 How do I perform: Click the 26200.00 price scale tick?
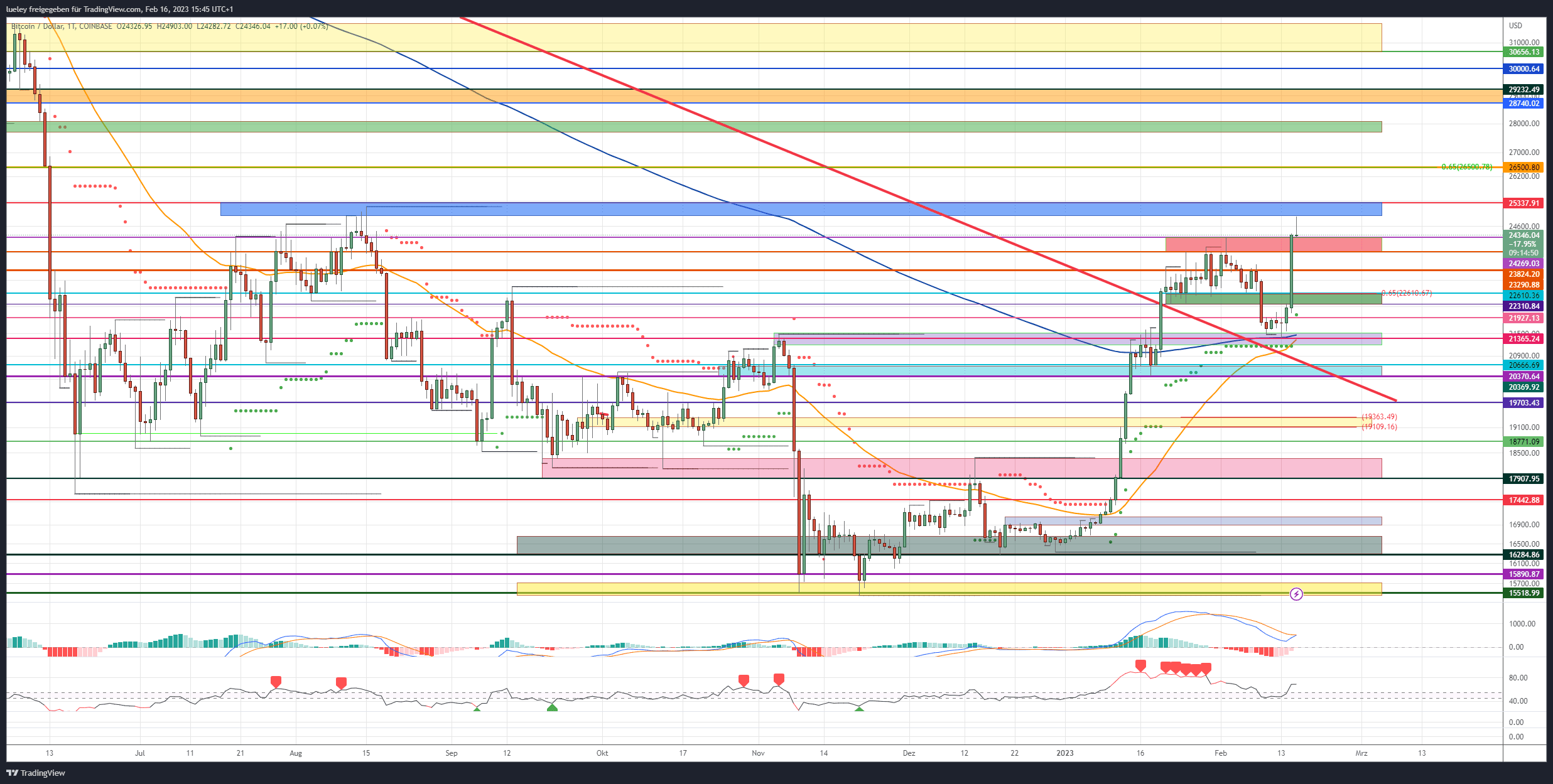[1524, 176]
